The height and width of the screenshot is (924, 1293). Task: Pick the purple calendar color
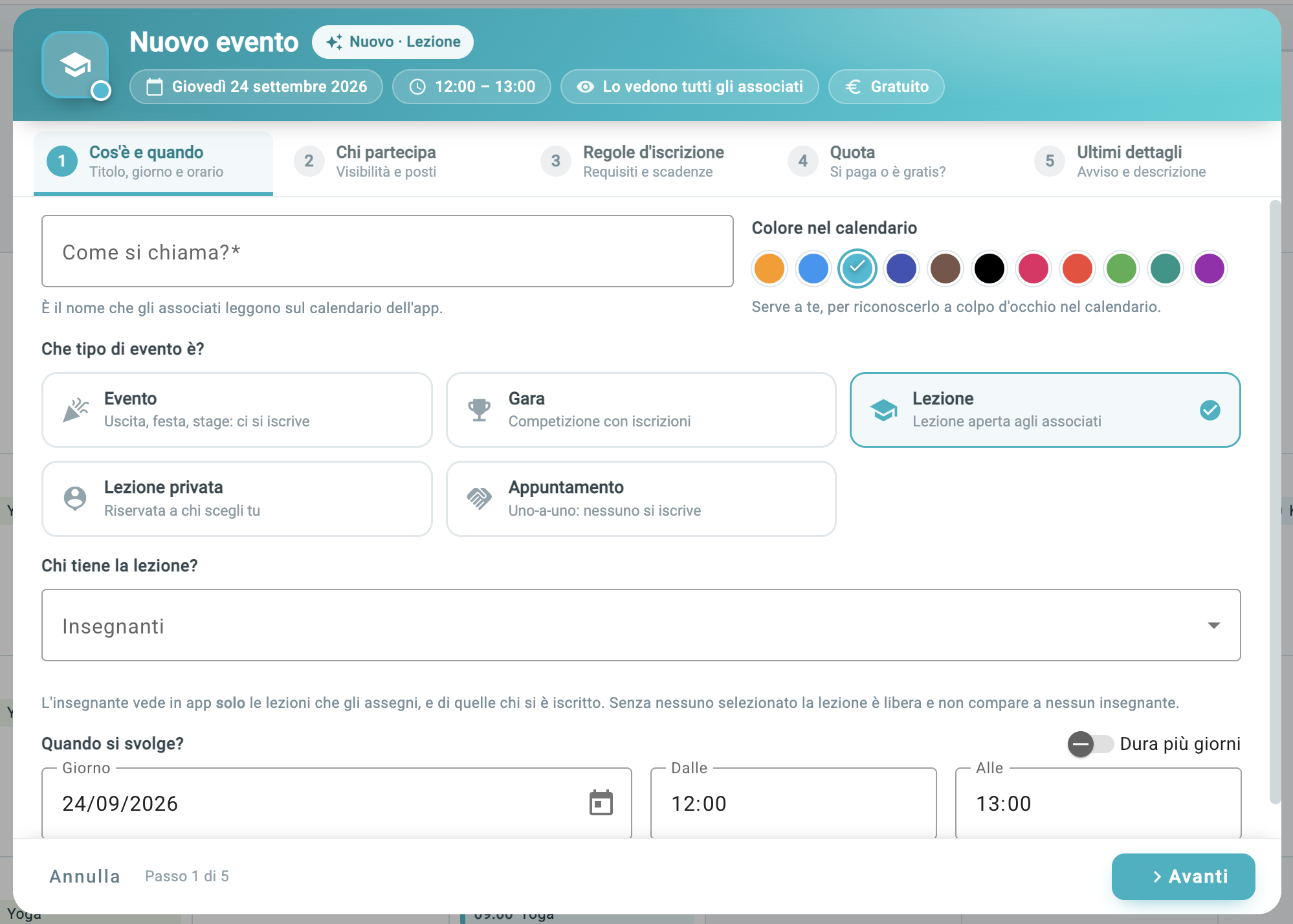click(x=1210, y=269)
